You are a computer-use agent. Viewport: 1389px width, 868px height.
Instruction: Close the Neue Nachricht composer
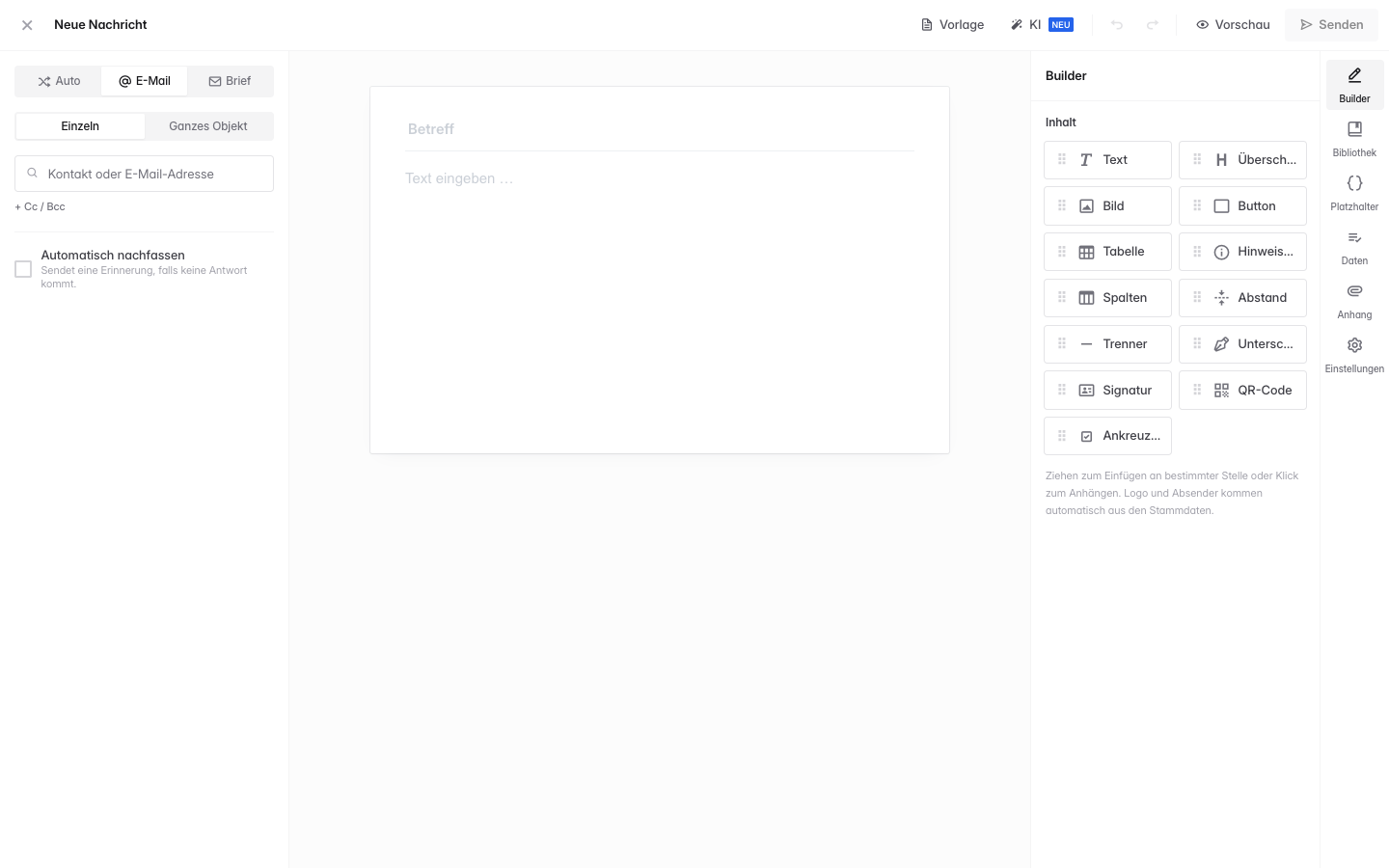point(27,25)
